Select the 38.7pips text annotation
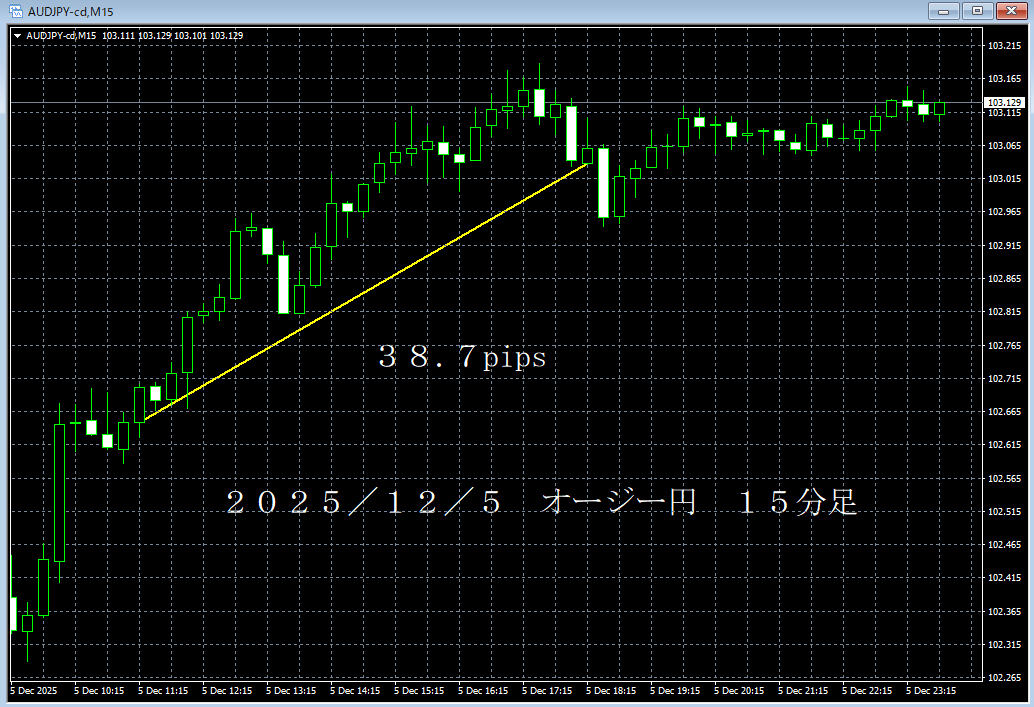The height and width of the screenshot is (707, 1034). (462, 356)
